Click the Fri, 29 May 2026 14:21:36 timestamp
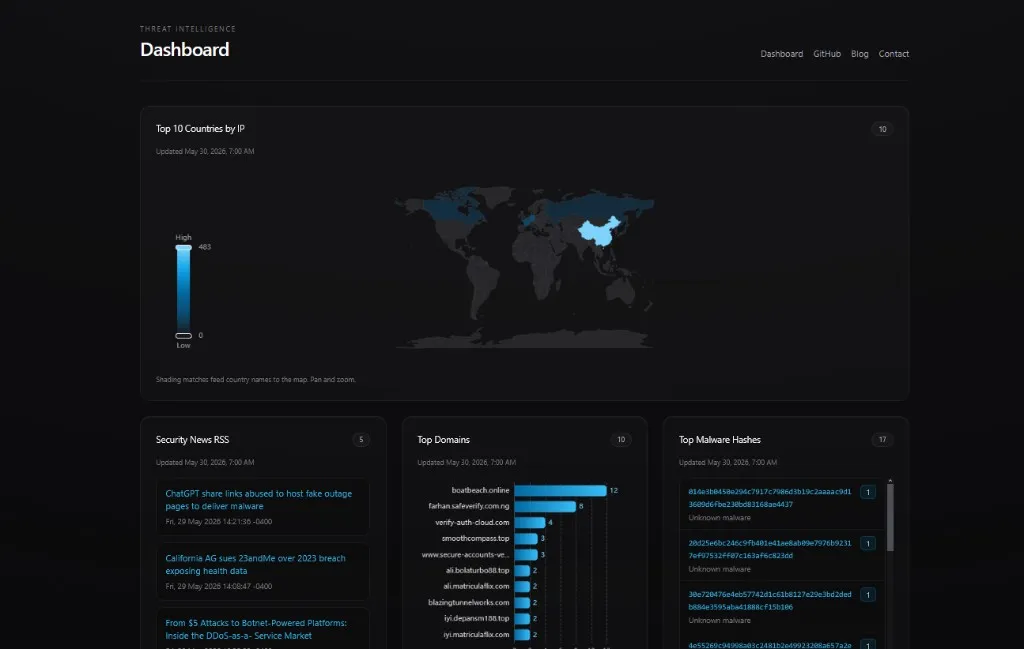 pos(219,522)
